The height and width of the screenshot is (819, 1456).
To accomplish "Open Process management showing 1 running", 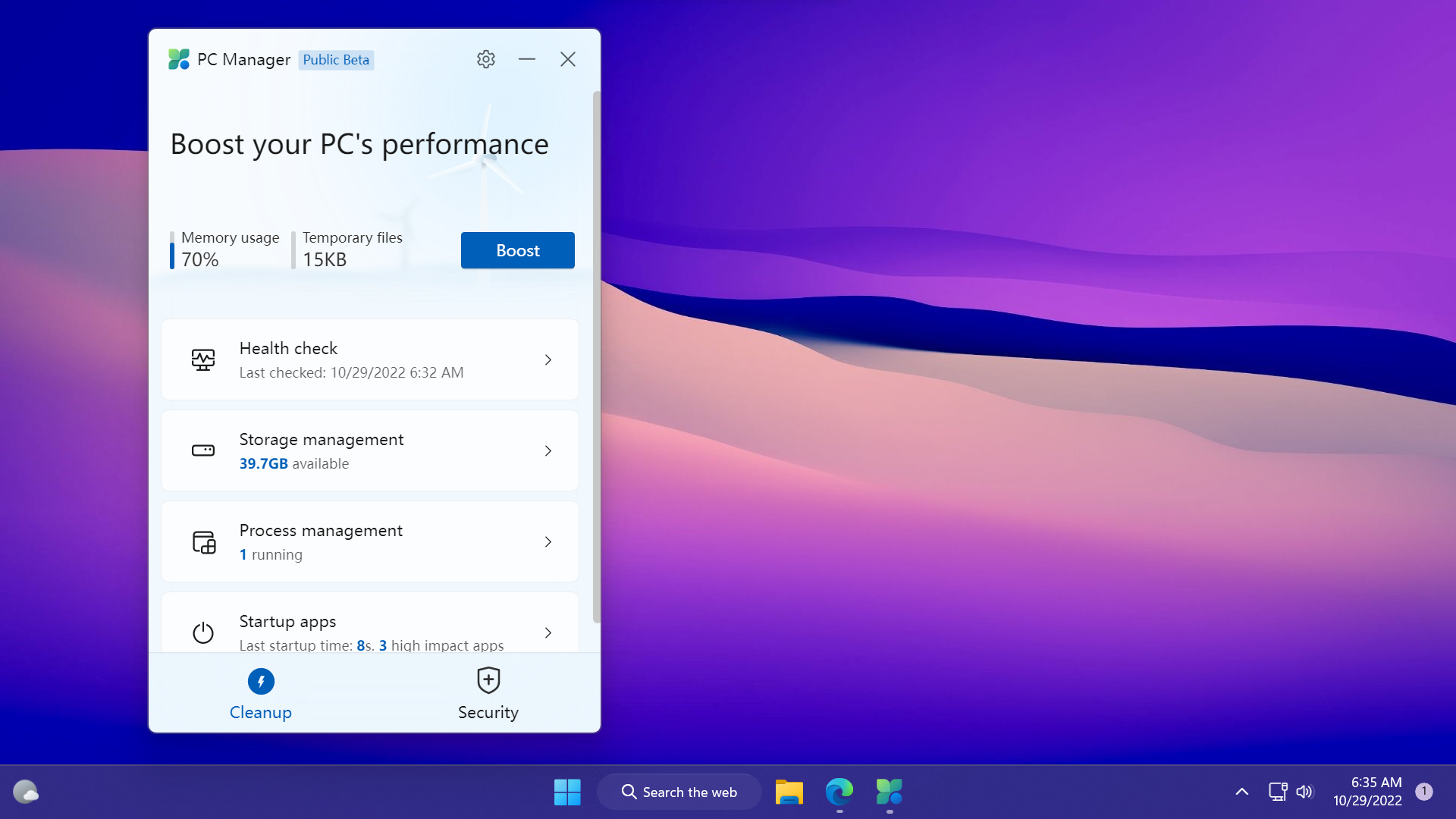I will tap(370, 541).
